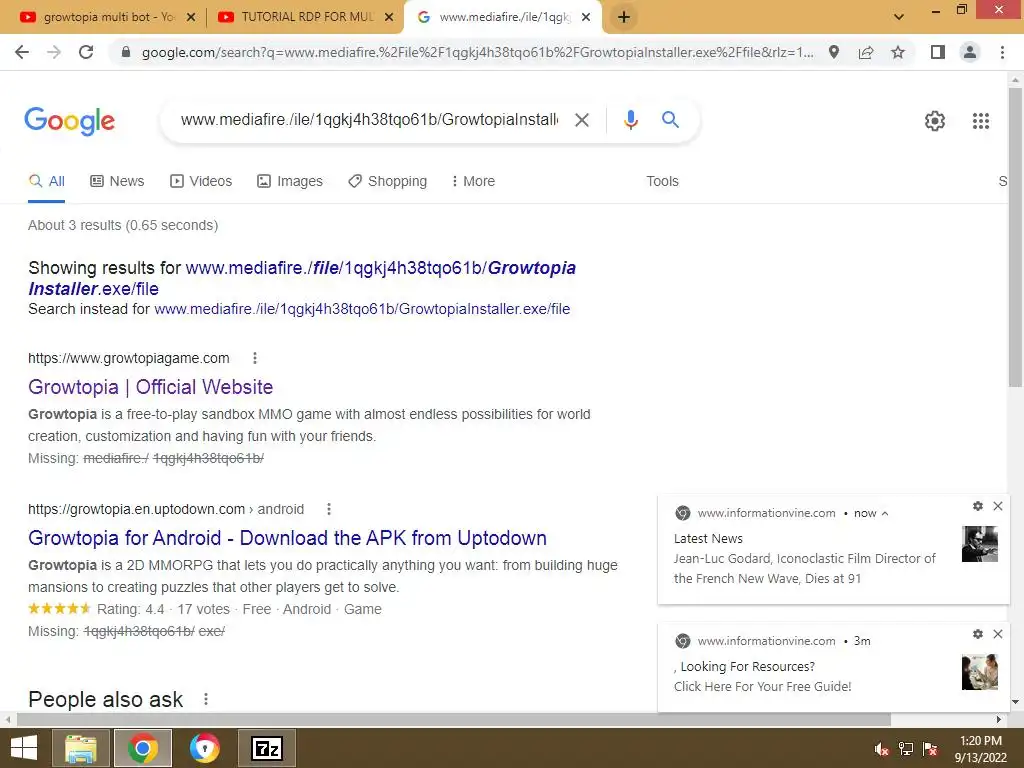The height and width of the screenshot is (768, 1024).
Task: Dismiss the Looking For Resources notification
Action: point(998,634)
